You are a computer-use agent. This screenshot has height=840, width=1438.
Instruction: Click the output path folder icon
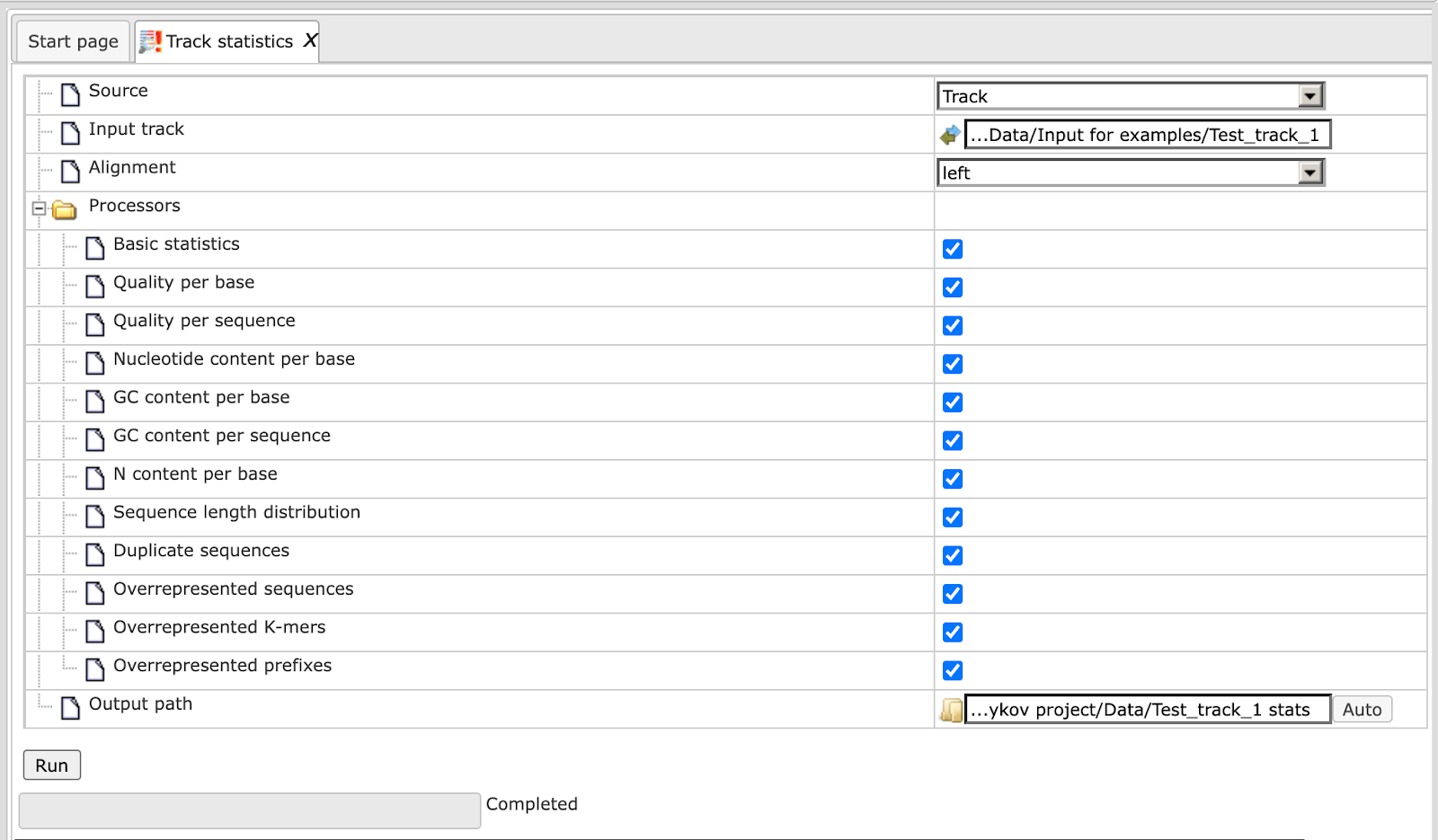pos(951,711)
